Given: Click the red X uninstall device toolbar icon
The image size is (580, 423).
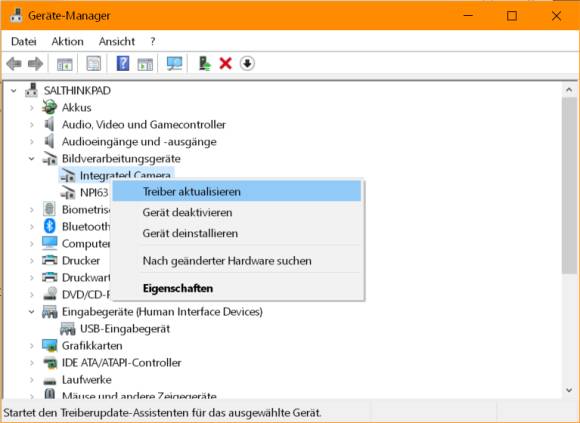Looking at the screenshot, I should click(x=225, y=64).
